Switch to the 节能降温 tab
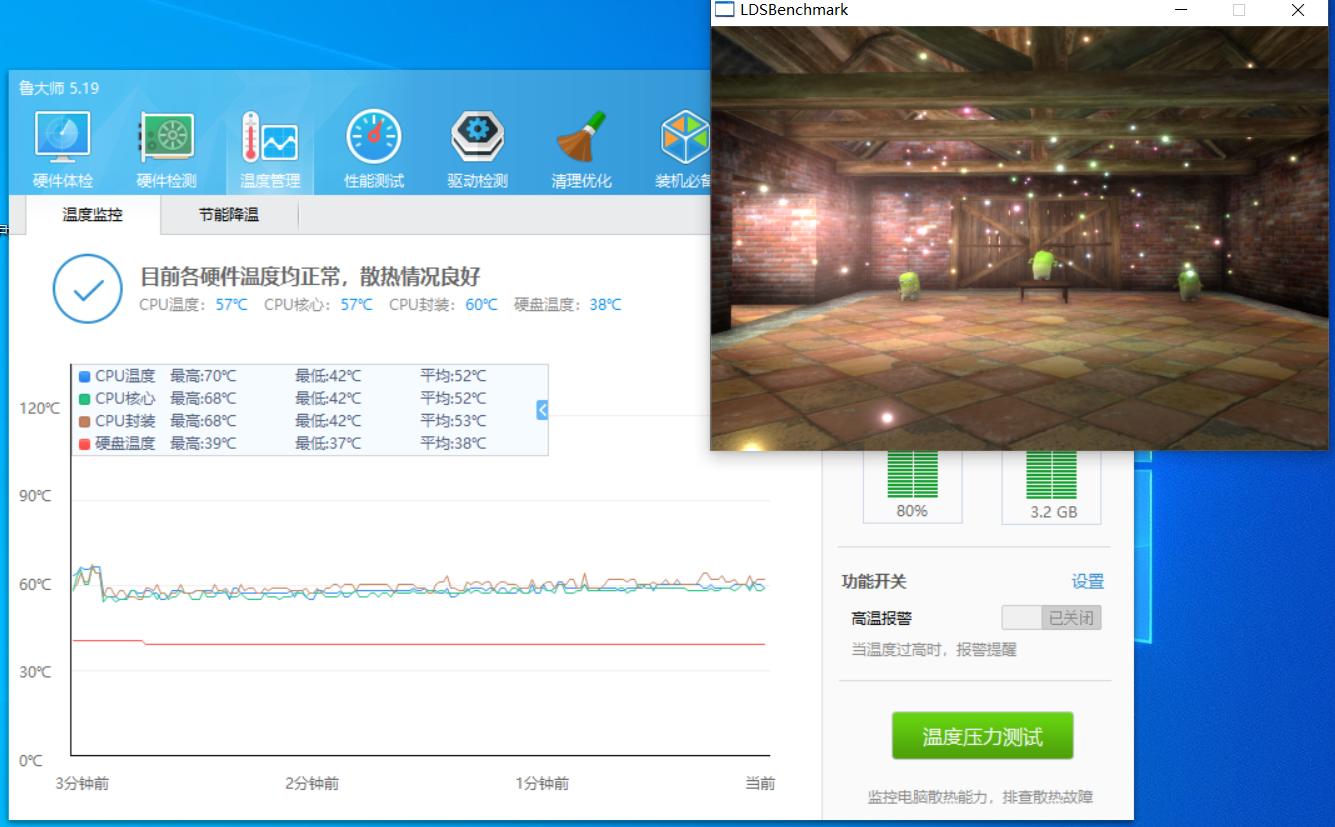1335x827 pixels. (228, 215)
